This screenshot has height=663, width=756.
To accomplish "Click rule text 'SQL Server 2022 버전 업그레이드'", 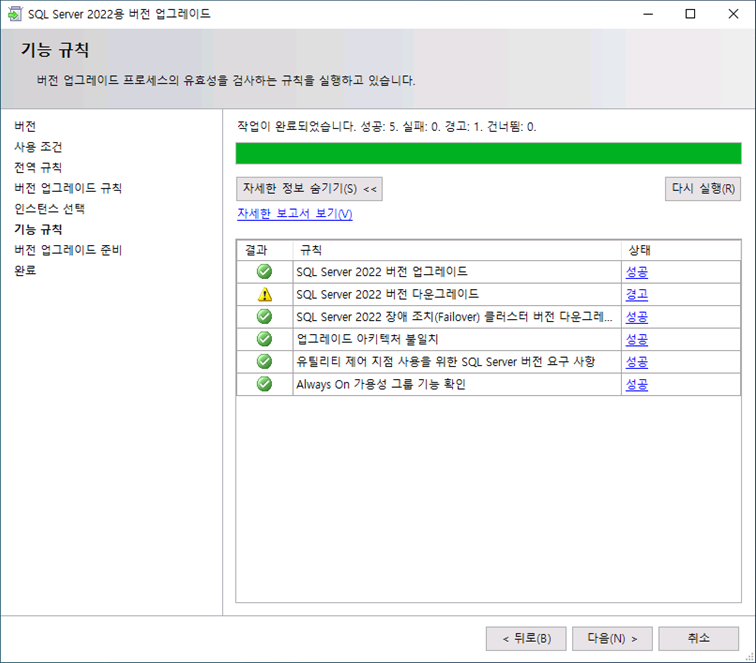I will tap(382, 271).
